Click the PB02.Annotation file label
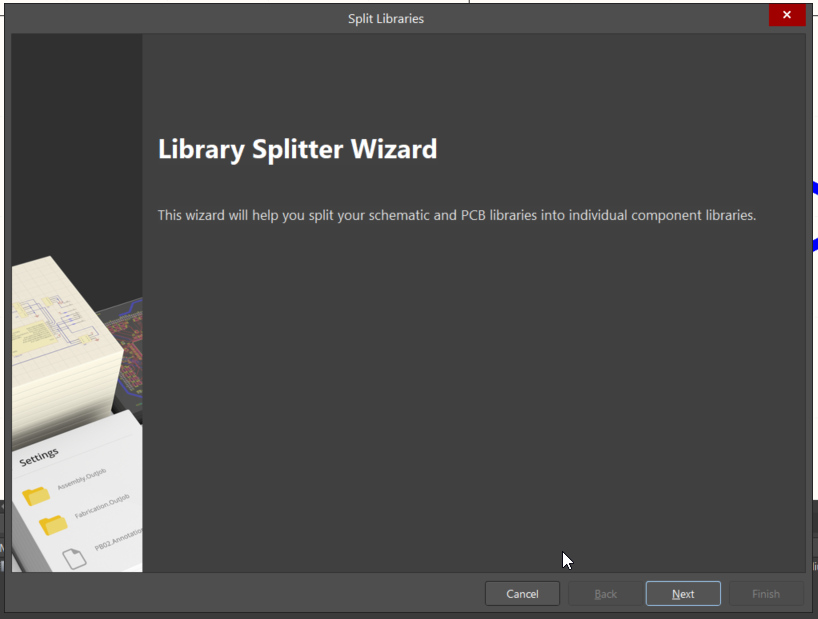 tap(118, 540)
